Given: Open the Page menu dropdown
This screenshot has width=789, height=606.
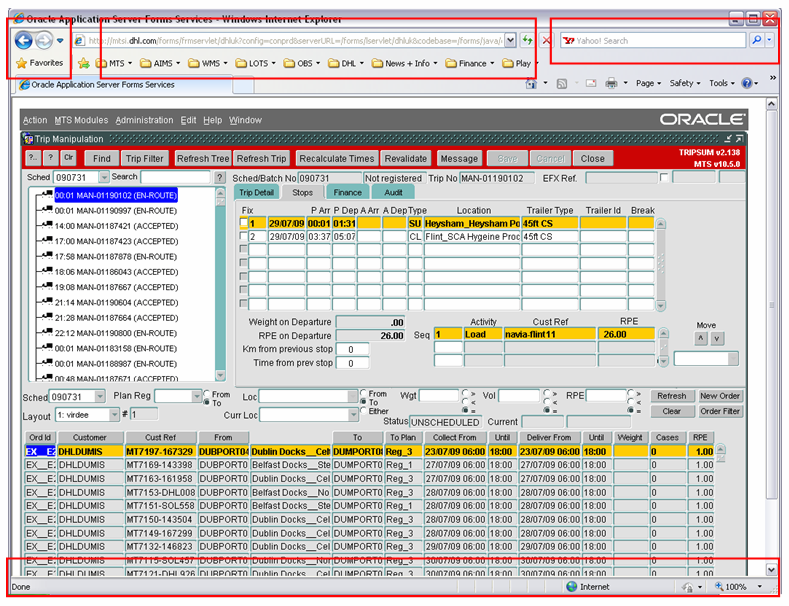Looking at the screenshot, I should pyautogui.click(x=649, y=84).
